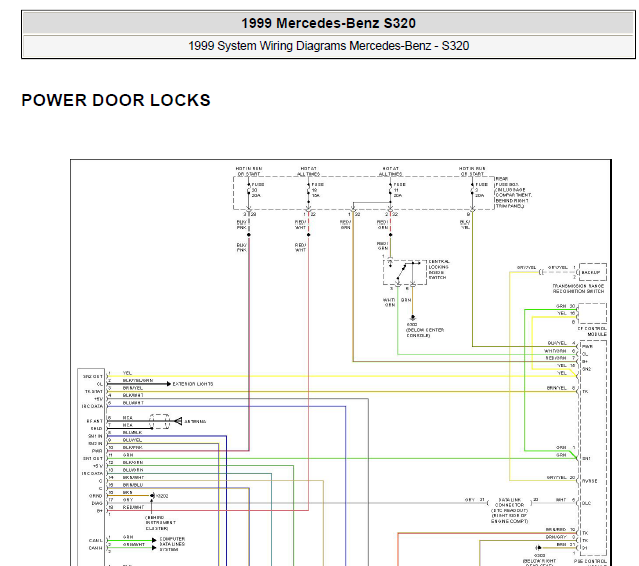Click the 'EXTERIOR LIGHTS' arrowhead

(169, 384)
